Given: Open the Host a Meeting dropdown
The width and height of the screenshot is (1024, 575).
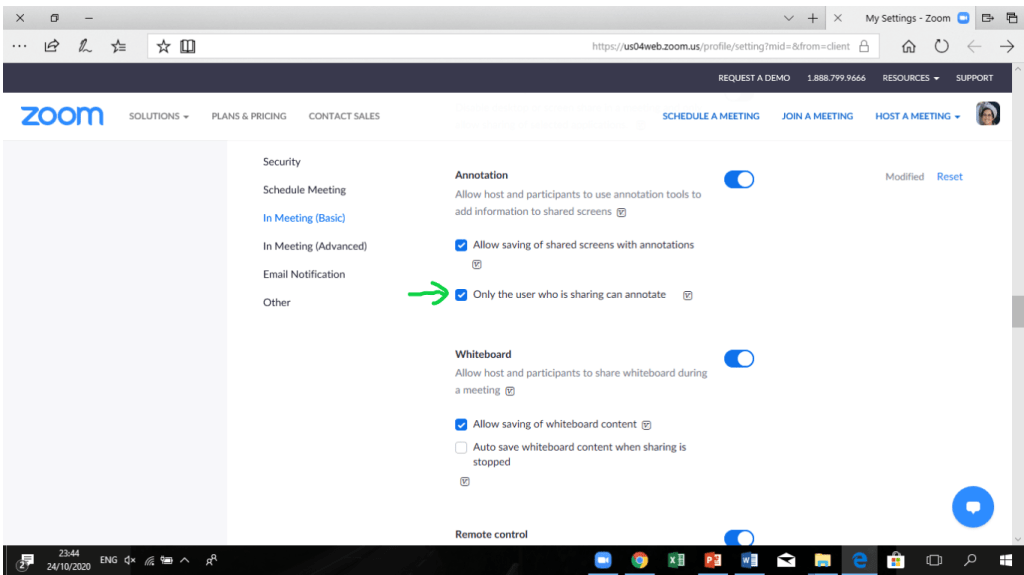Looking at the screenshot, I should click(x=917, y=116).
